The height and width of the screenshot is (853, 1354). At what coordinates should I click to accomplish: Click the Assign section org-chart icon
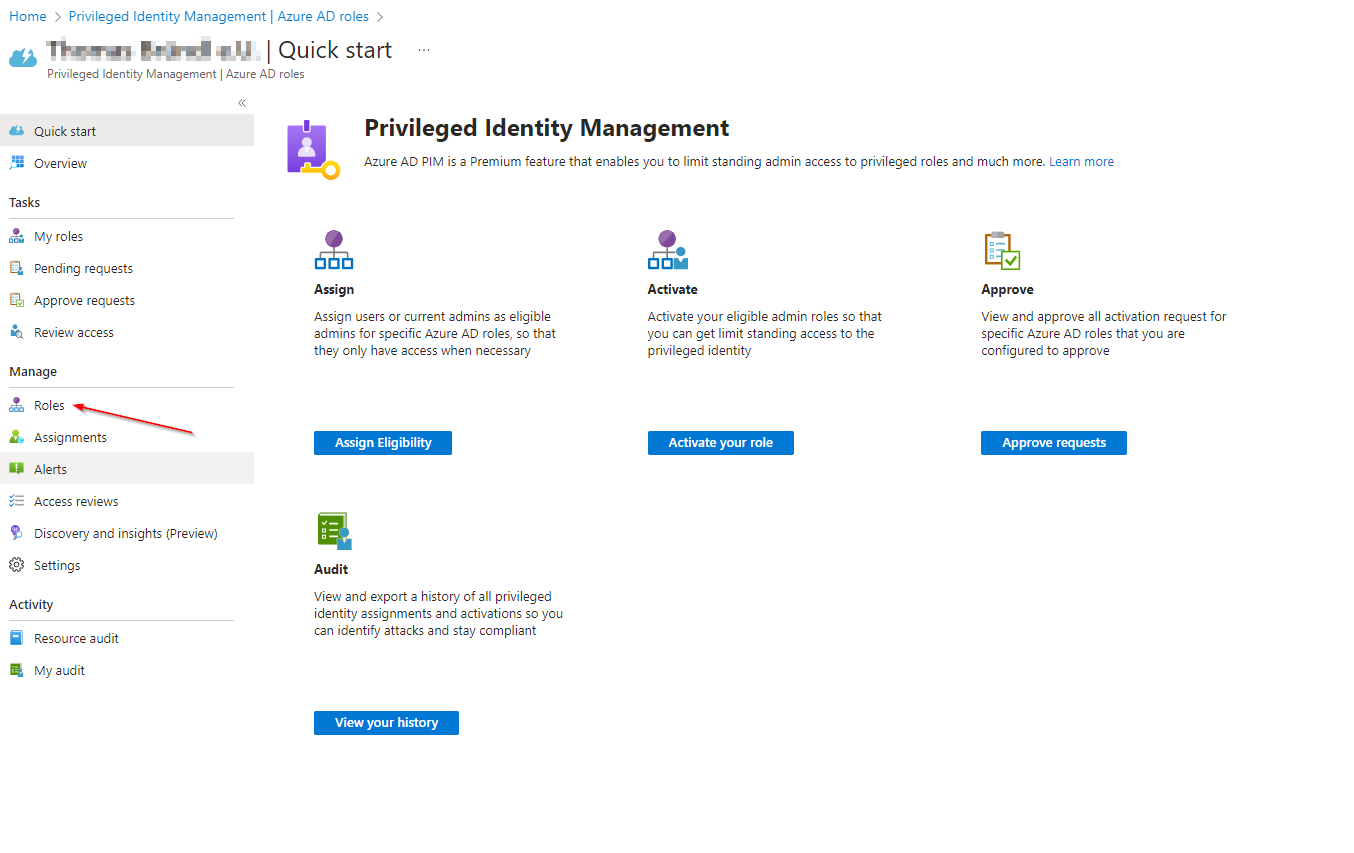334,250
